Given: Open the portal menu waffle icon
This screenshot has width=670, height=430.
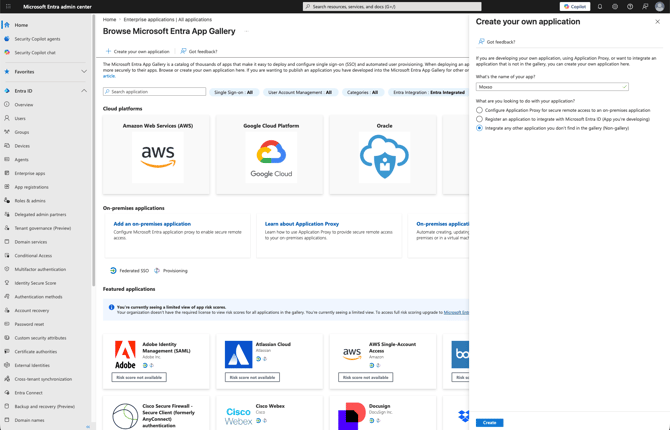Looking at the screenshot, I should tap(8, 6).
